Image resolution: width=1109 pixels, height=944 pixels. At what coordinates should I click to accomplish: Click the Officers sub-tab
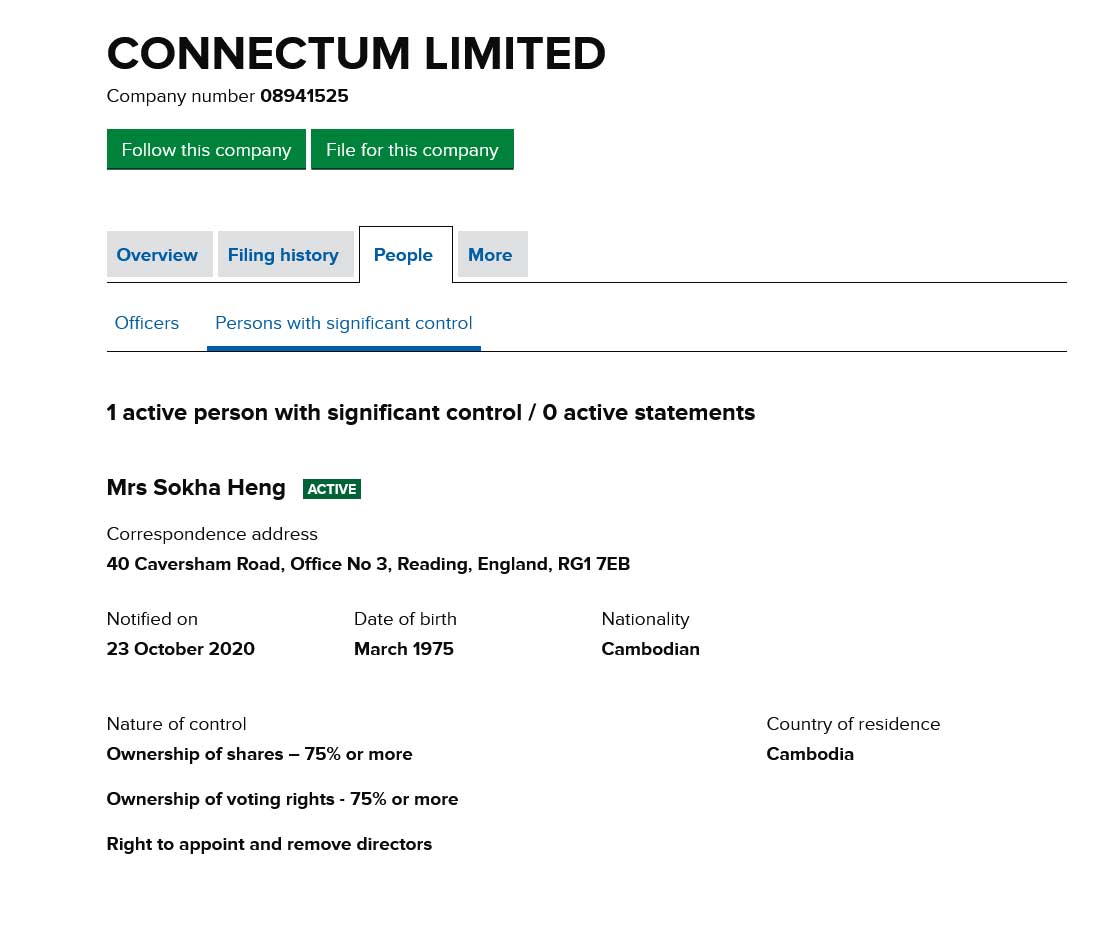click(x=147, y=323)
